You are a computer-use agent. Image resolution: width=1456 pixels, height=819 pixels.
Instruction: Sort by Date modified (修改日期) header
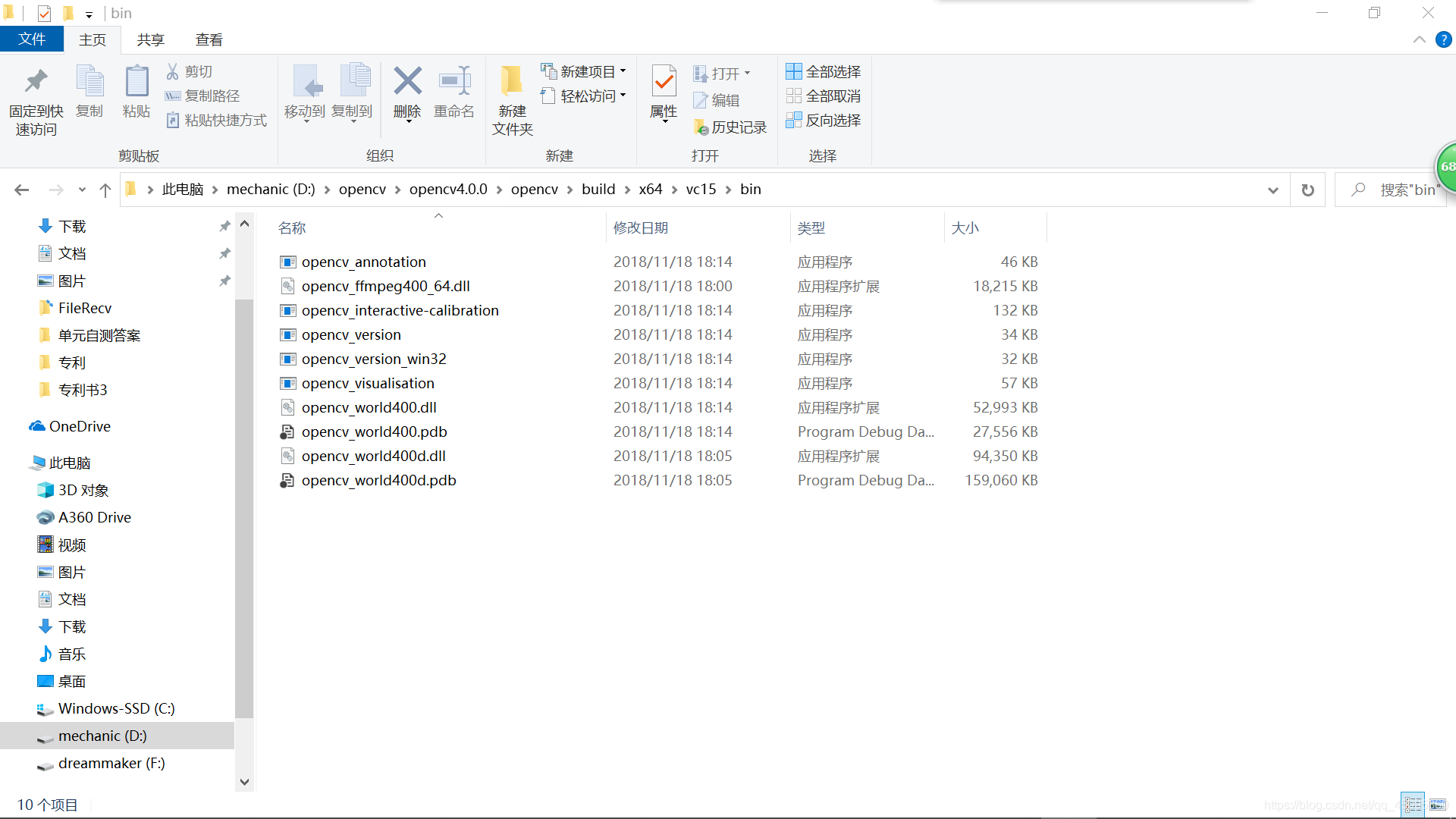click(x=698, y=227)
